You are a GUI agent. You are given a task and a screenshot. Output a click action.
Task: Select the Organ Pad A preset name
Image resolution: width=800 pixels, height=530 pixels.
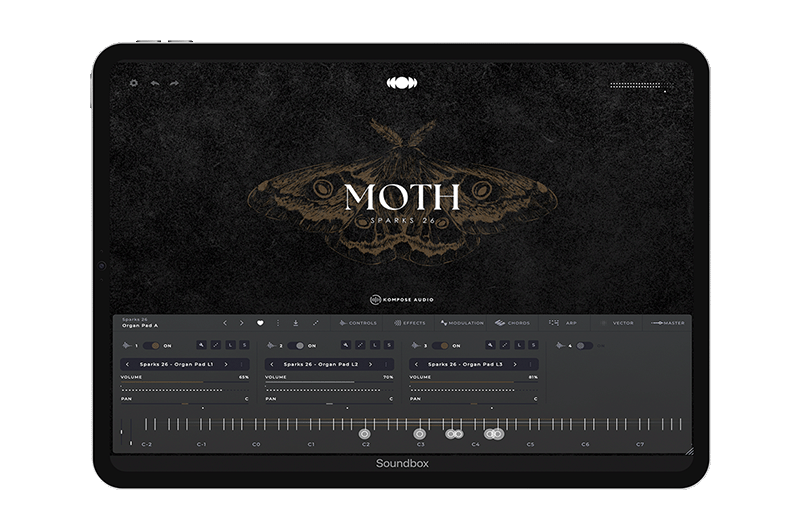[140, 325]
